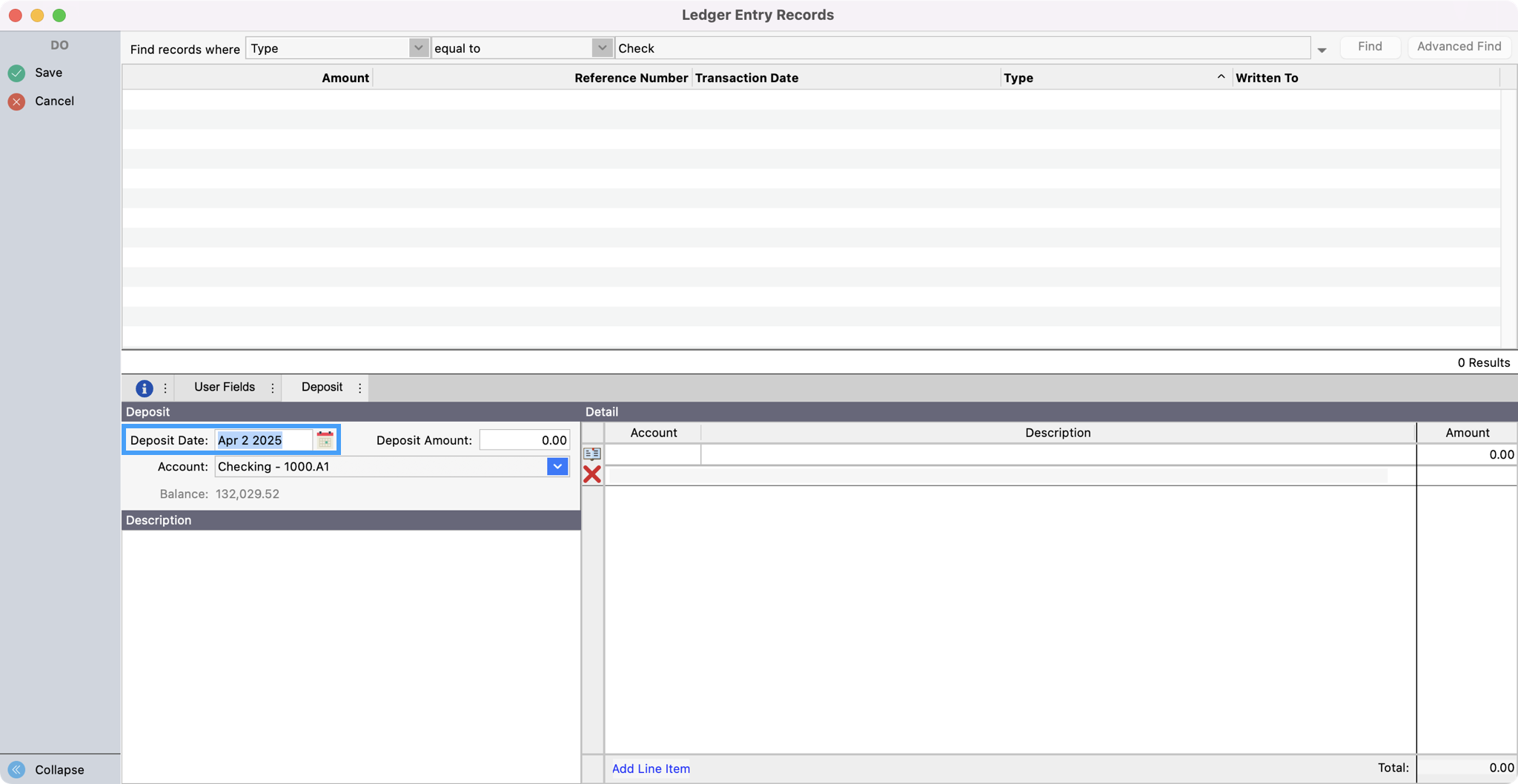This screenshot has width=1518, height=784.
Task: Click the red Cancel icon
Action: [16, 102]
